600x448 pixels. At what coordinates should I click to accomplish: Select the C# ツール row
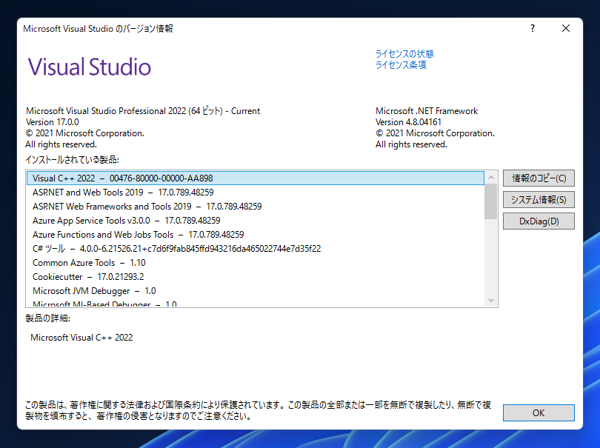click(256, 249)
